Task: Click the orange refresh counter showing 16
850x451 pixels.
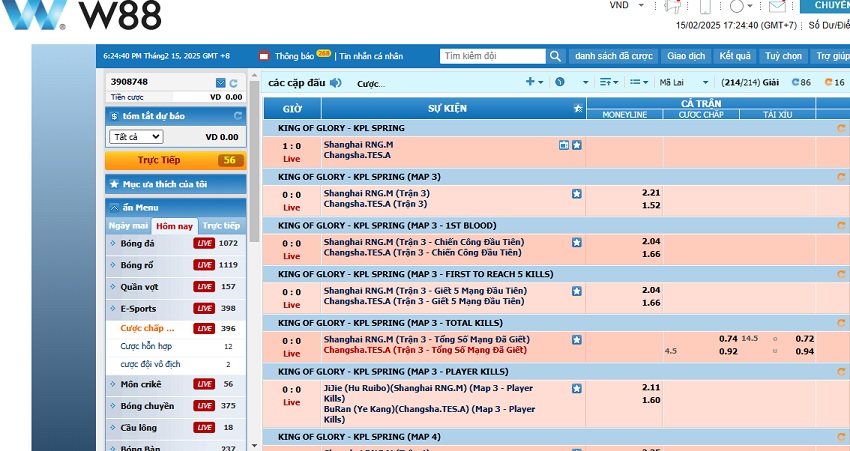Action: coord(835,82)
